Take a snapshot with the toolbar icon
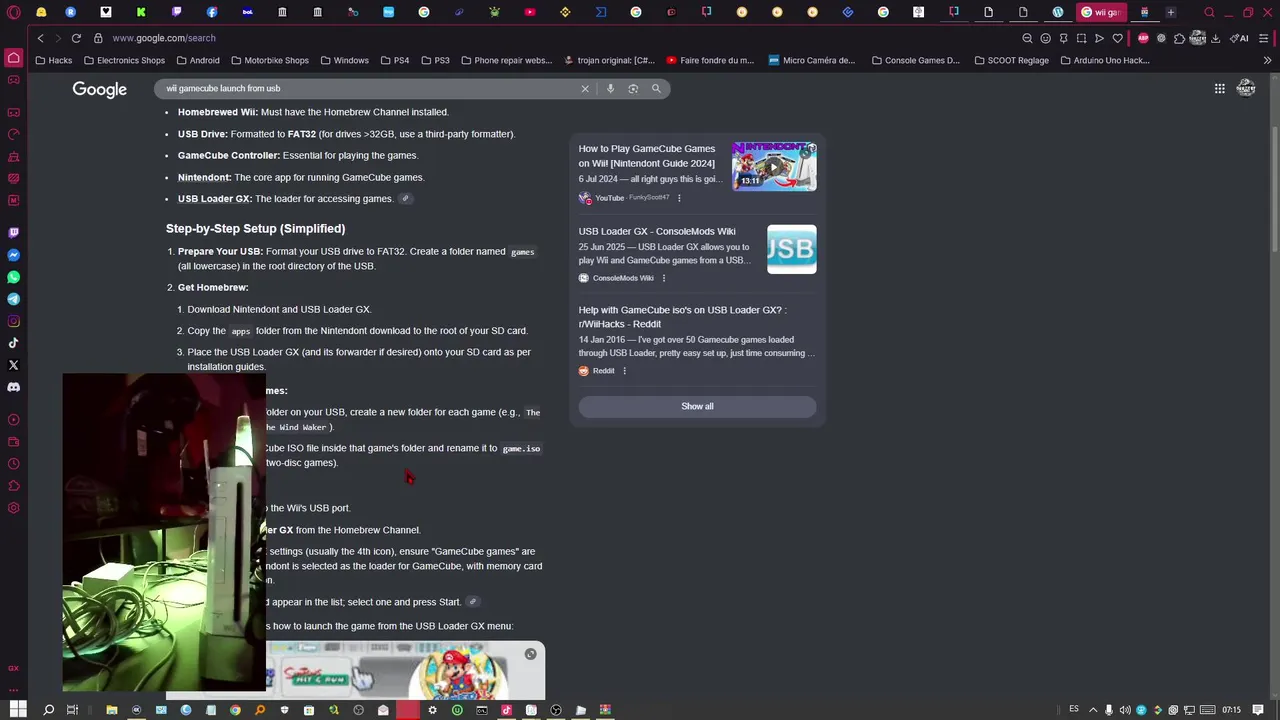Image resolution: width=1280 pixels, height=720 pixels. click(x=1081, y=38)
